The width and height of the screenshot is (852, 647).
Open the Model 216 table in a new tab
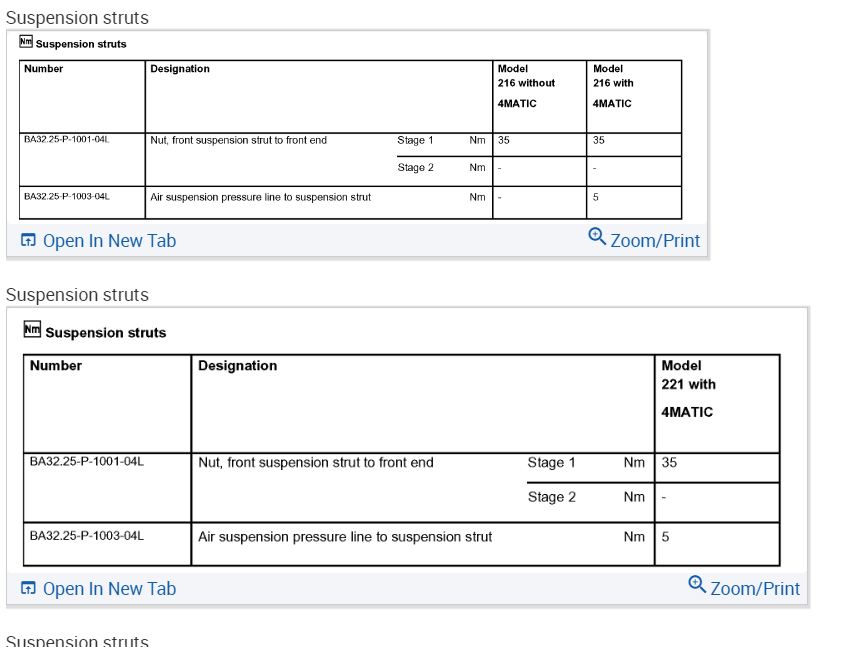(x=109, y=241)
